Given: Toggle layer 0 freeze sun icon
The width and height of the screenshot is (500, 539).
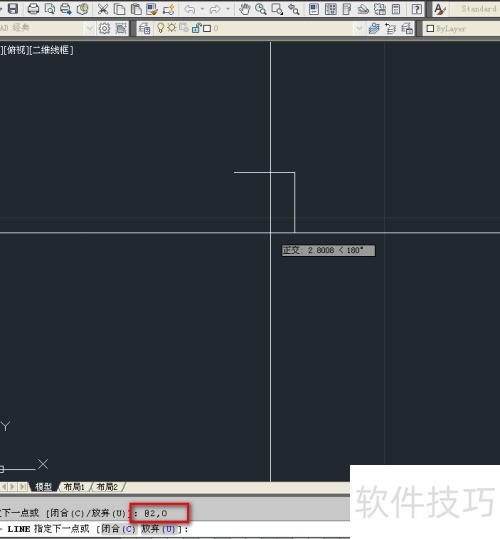Looking at the screenshot, I should (x=171, y=28).
